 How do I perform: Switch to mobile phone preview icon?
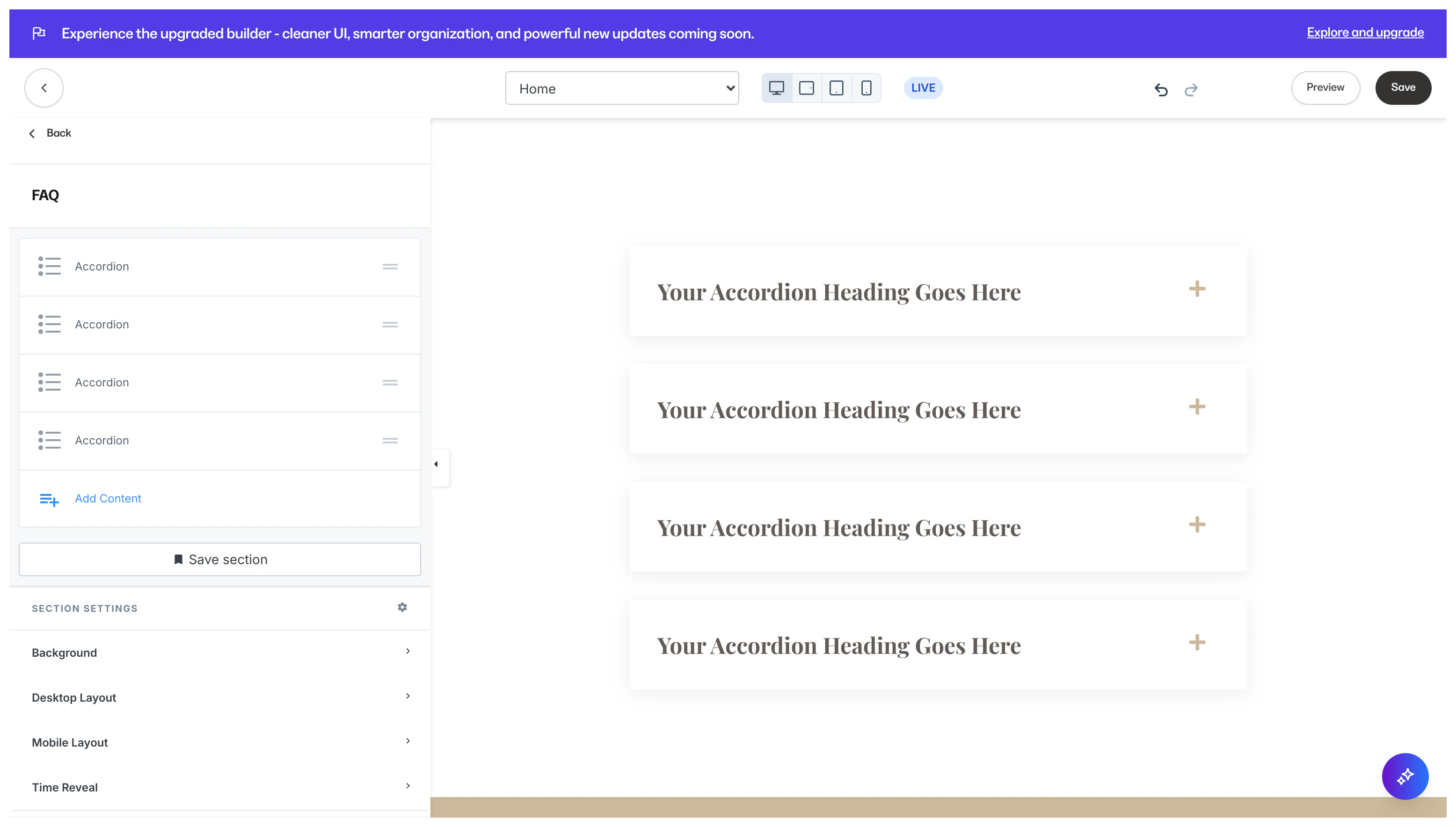[866, 88]
